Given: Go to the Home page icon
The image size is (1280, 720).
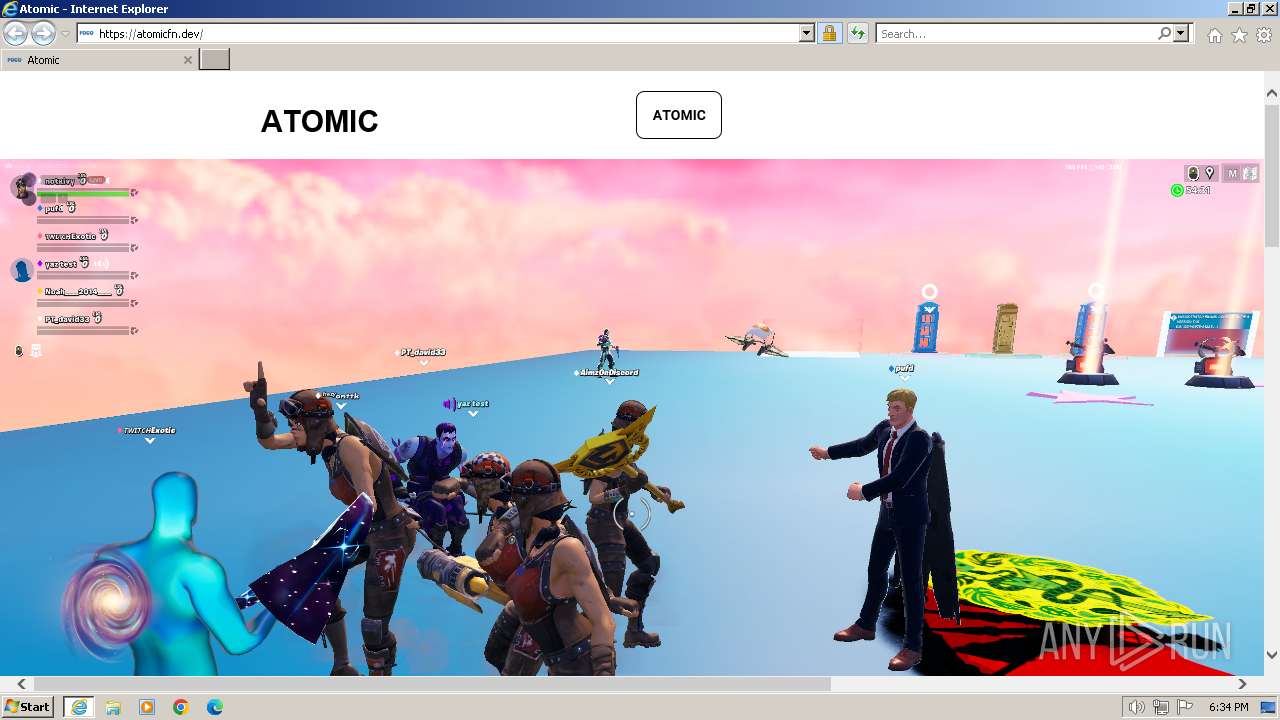Looking at the screenshot, I should pos(1214,35).
